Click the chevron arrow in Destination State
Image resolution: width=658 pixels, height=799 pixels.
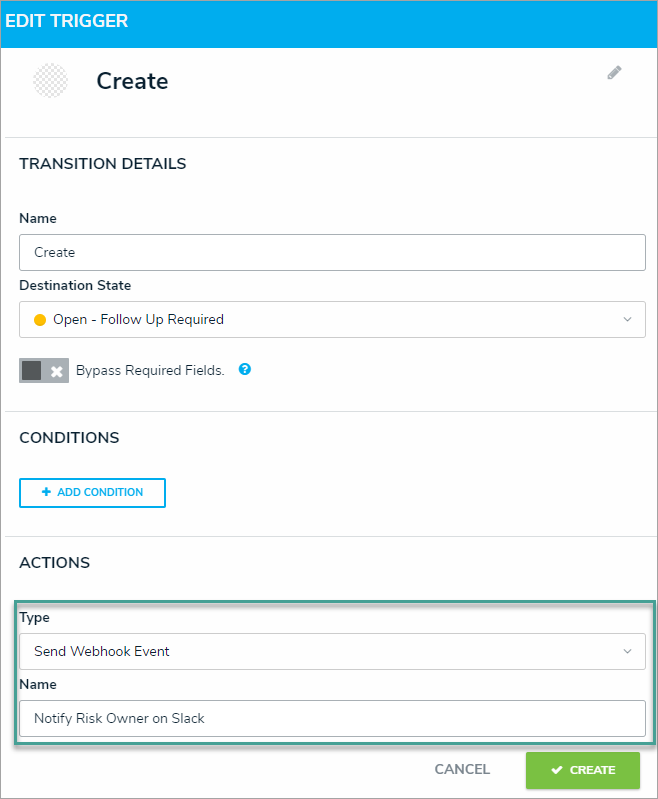pos(627,320)
